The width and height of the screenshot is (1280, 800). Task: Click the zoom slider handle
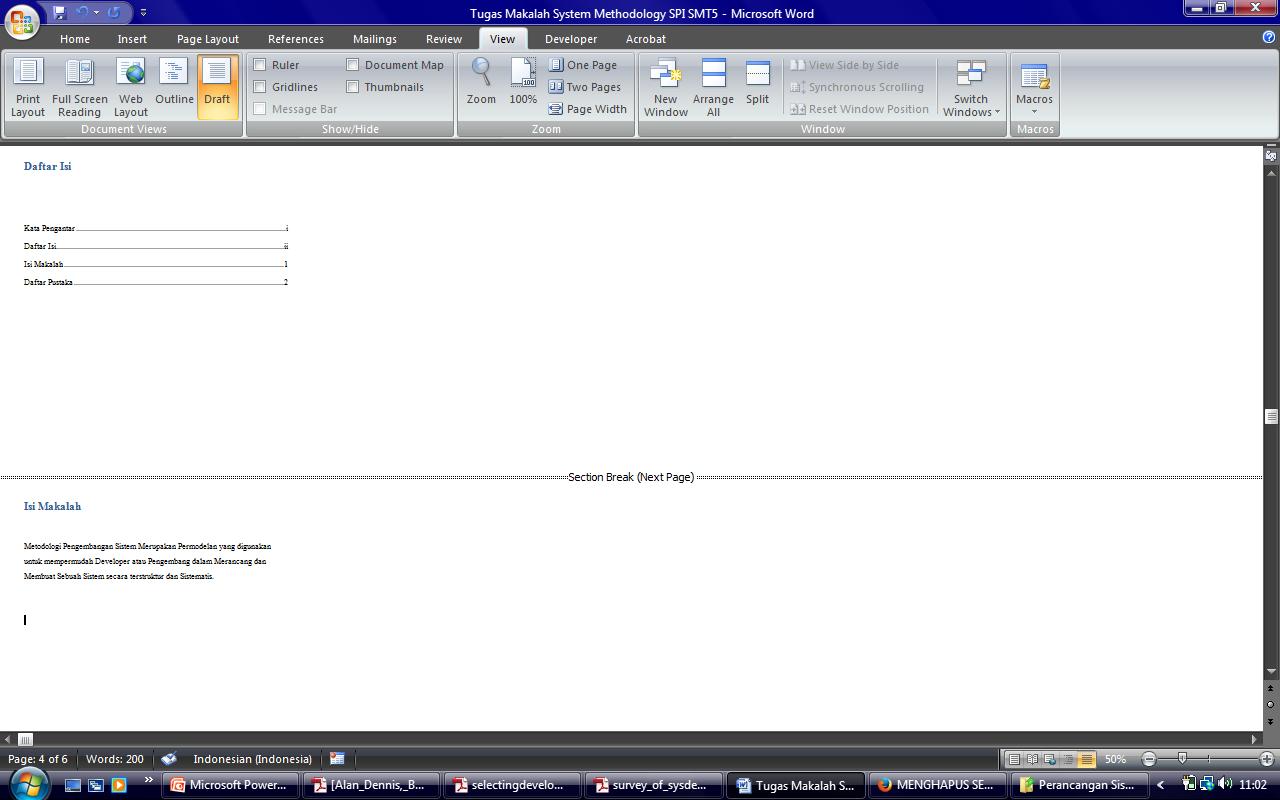coord(1182,759)
